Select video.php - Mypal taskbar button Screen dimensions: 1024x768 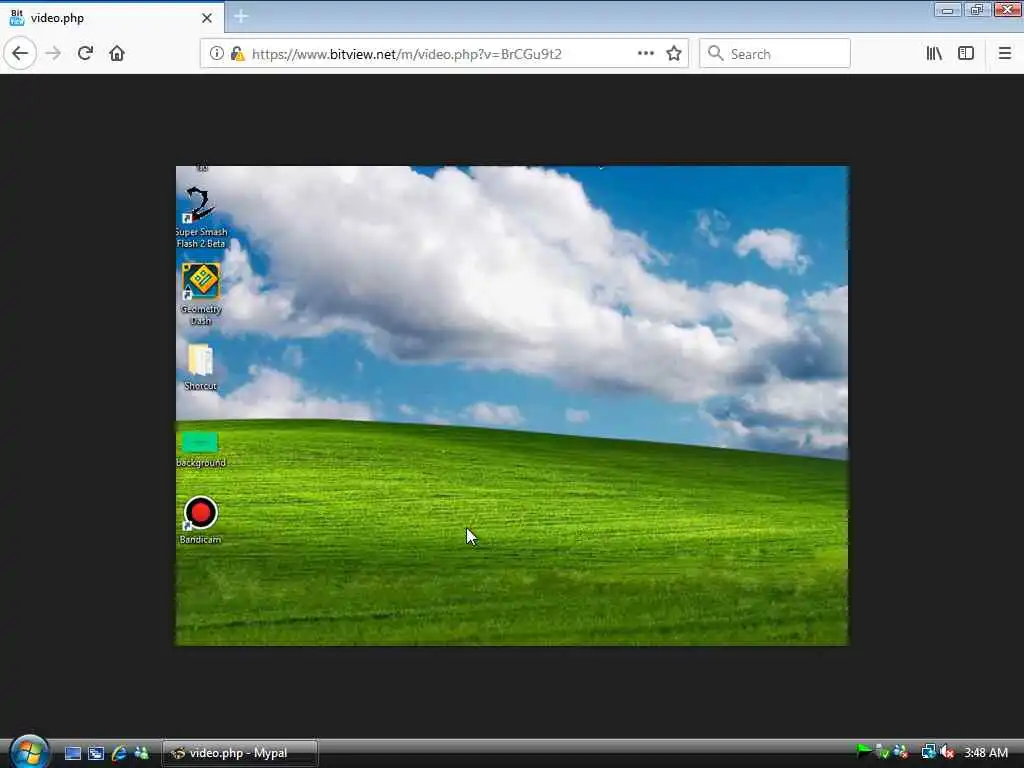(x=240, y=753)
